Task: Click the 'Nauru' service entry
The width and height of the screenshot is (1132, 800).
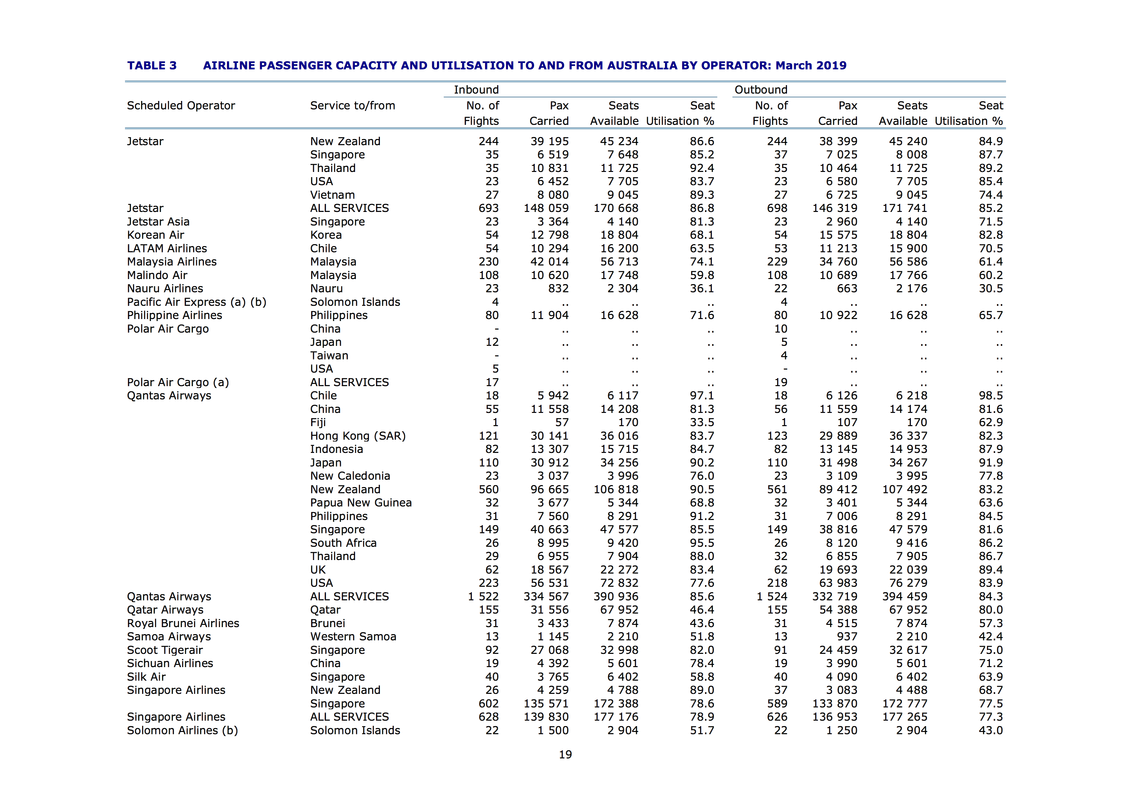Action: coord(327,288)
